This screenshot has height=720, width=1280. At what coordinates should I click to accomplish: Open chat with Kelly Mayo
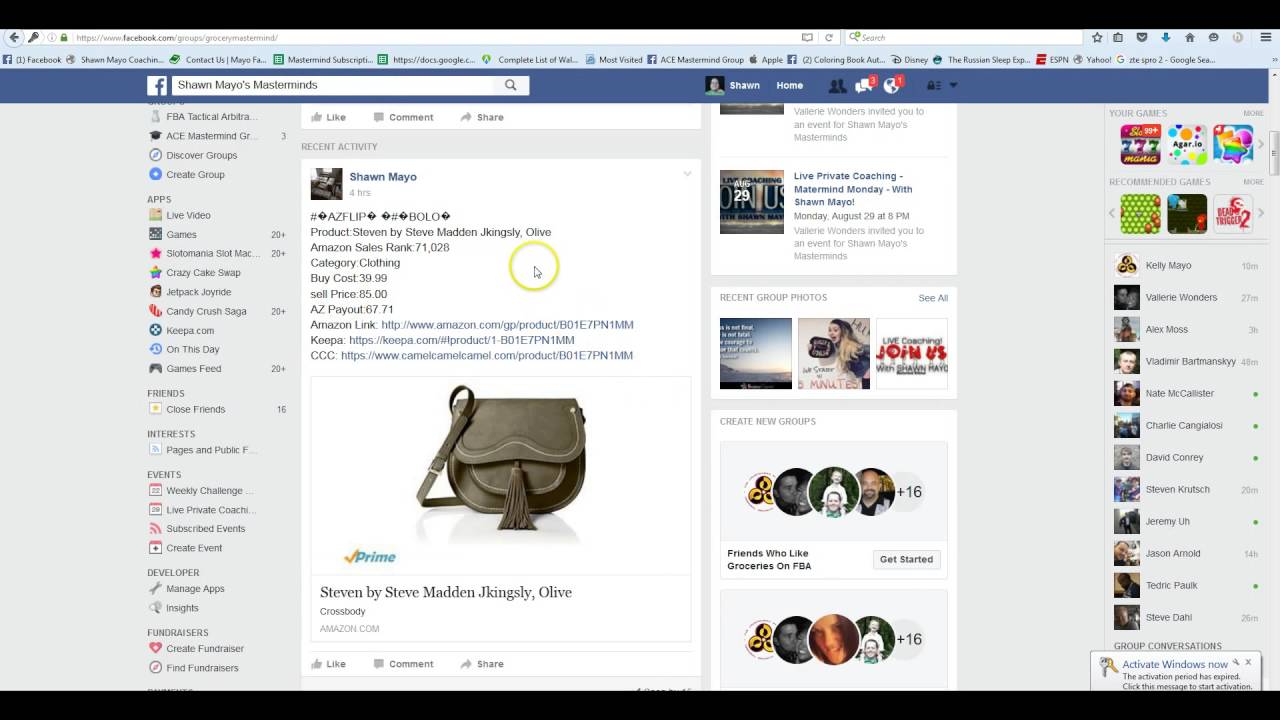click(1187, 266)
